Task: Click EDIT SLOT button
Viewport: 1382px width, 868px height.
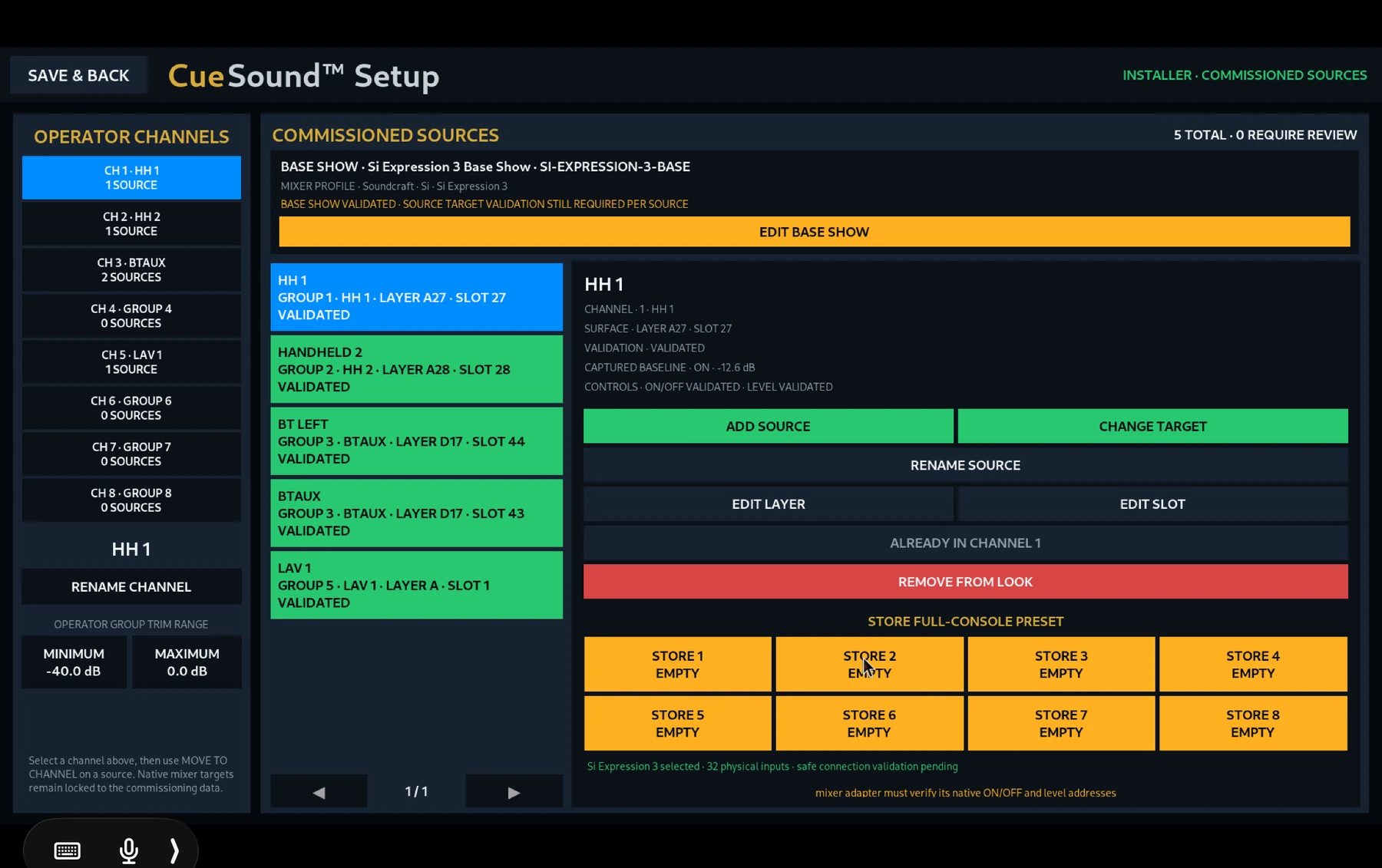Action: coord(1152,503)
